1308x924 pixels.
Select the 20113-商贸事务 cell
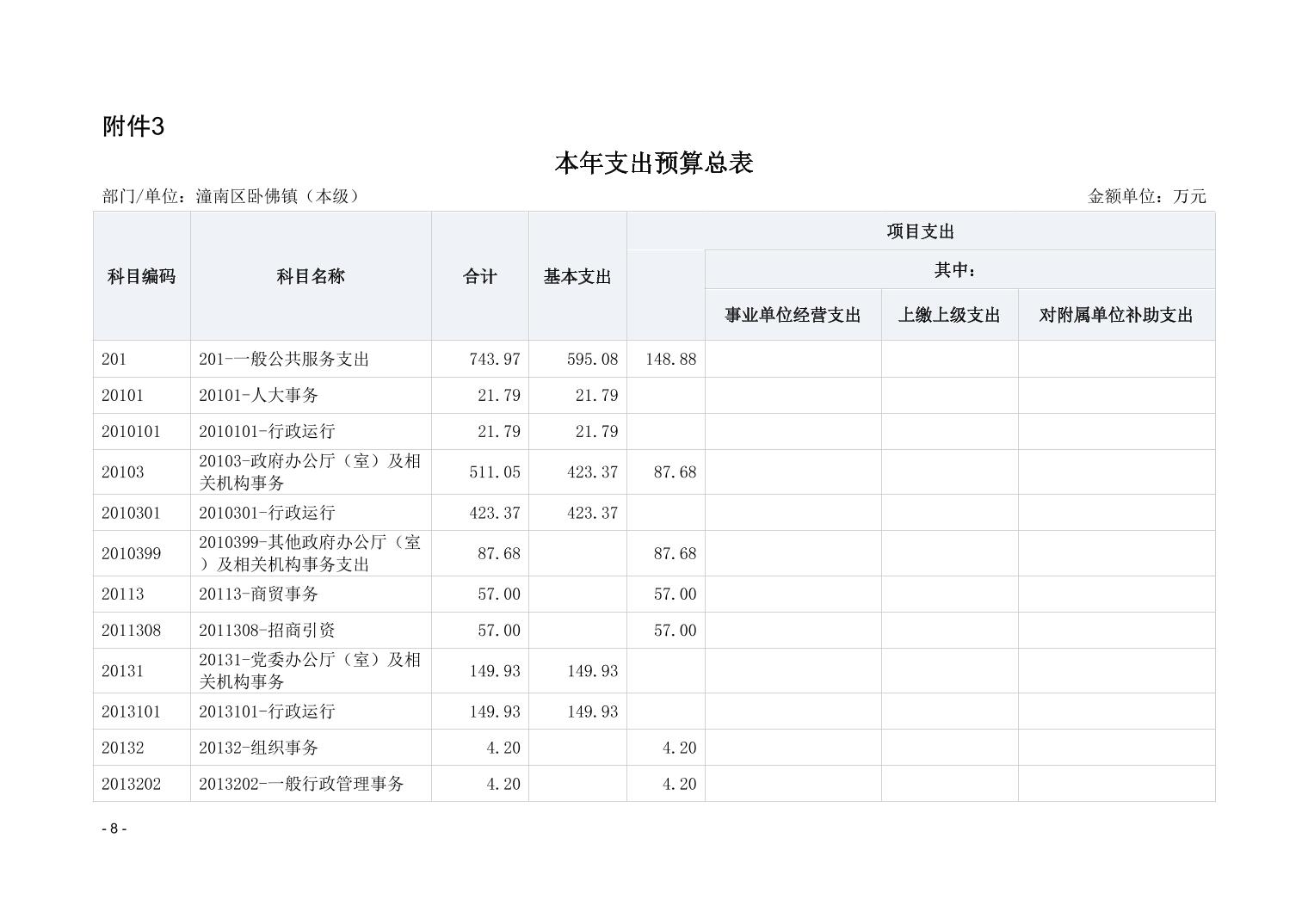click(311, 594)
